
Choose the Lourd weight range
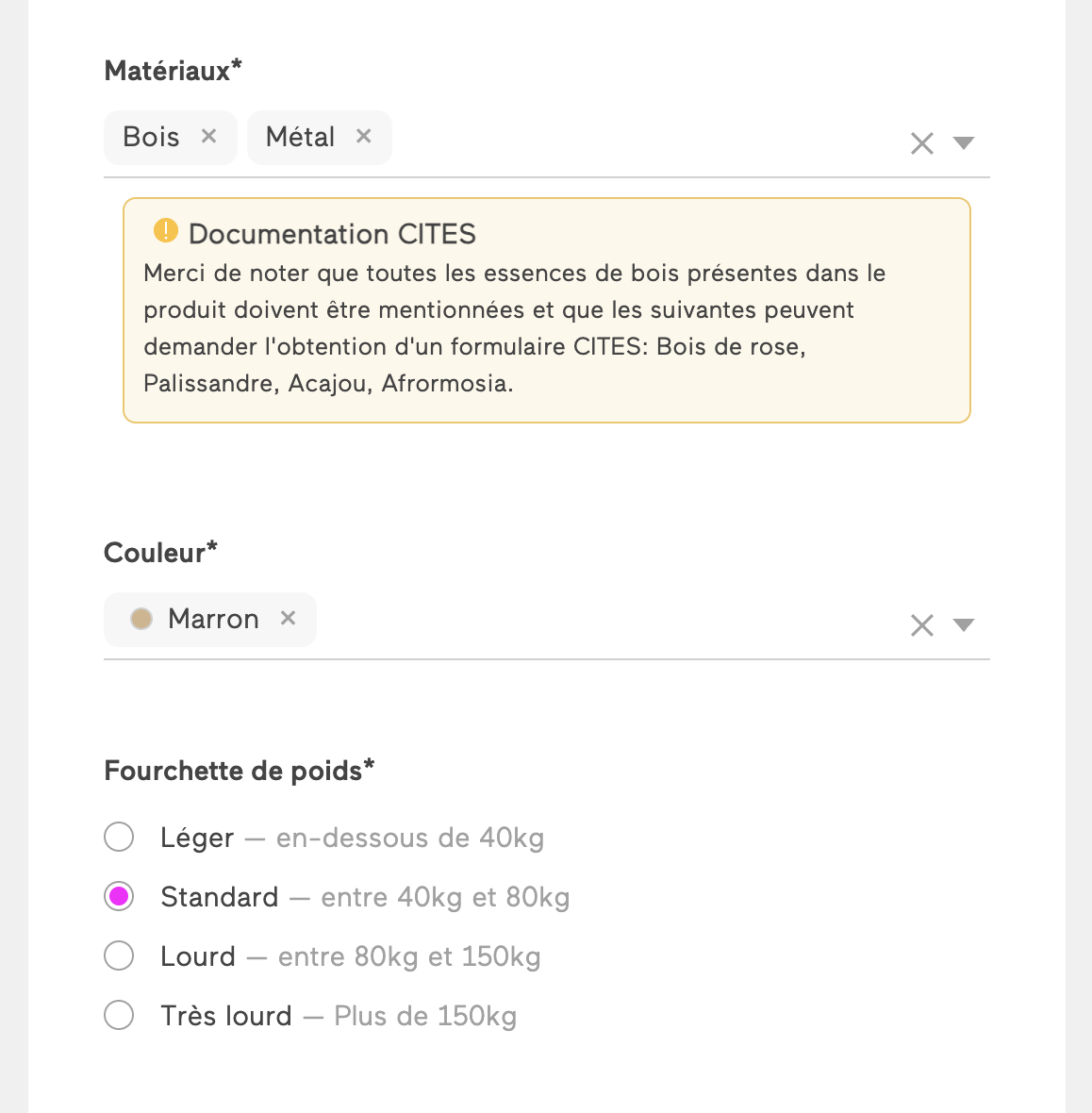pos(119,955)
